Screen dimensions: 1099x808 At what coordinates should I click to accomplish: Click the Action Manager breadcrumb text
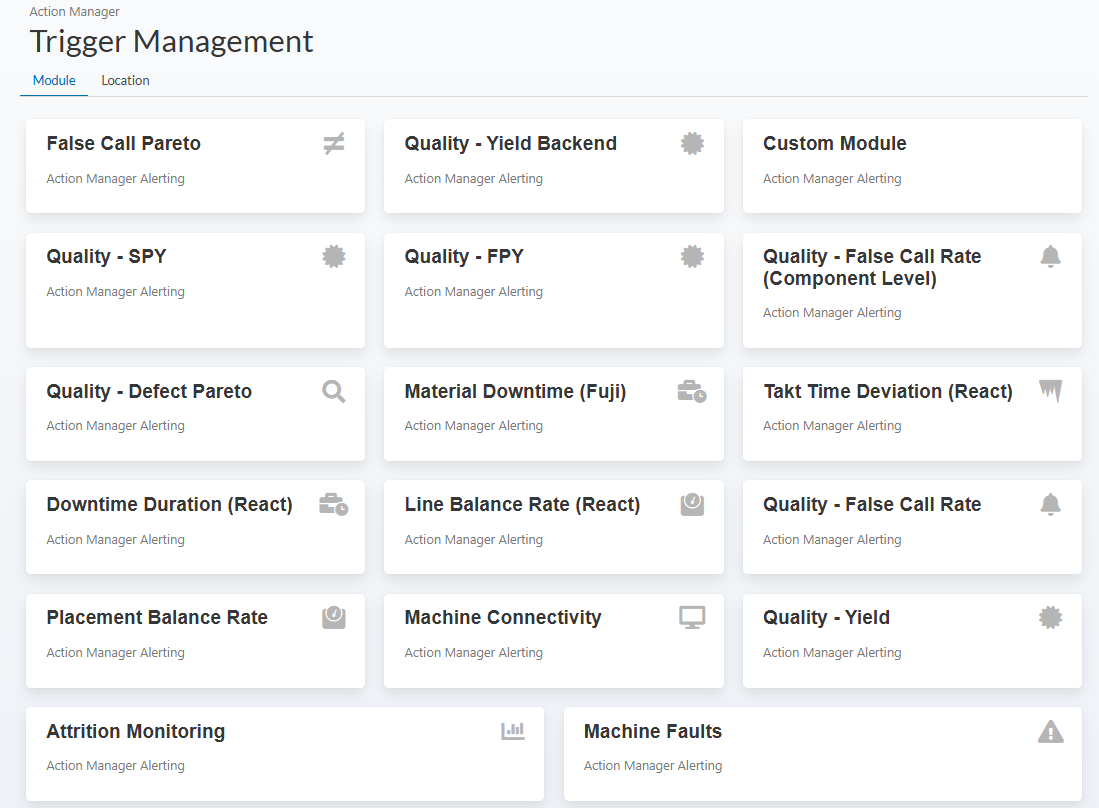tap(74, 12)
